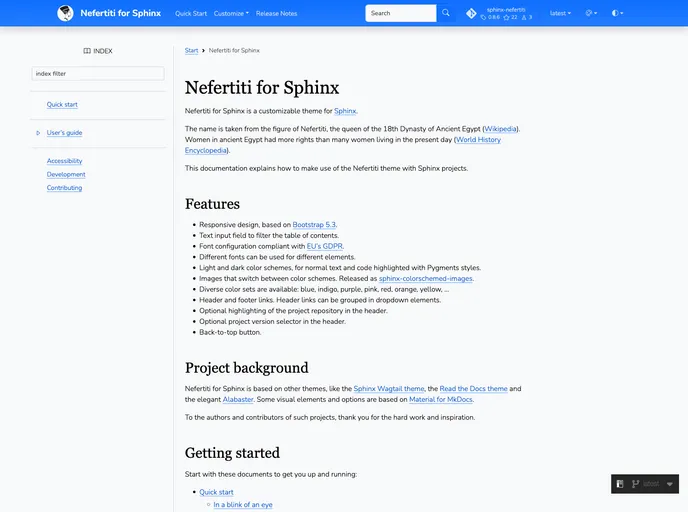This screenshot has width=688, height=512.
Task: Open Development in sidebar
Action: pyautogui.click(x=66, y=174)
